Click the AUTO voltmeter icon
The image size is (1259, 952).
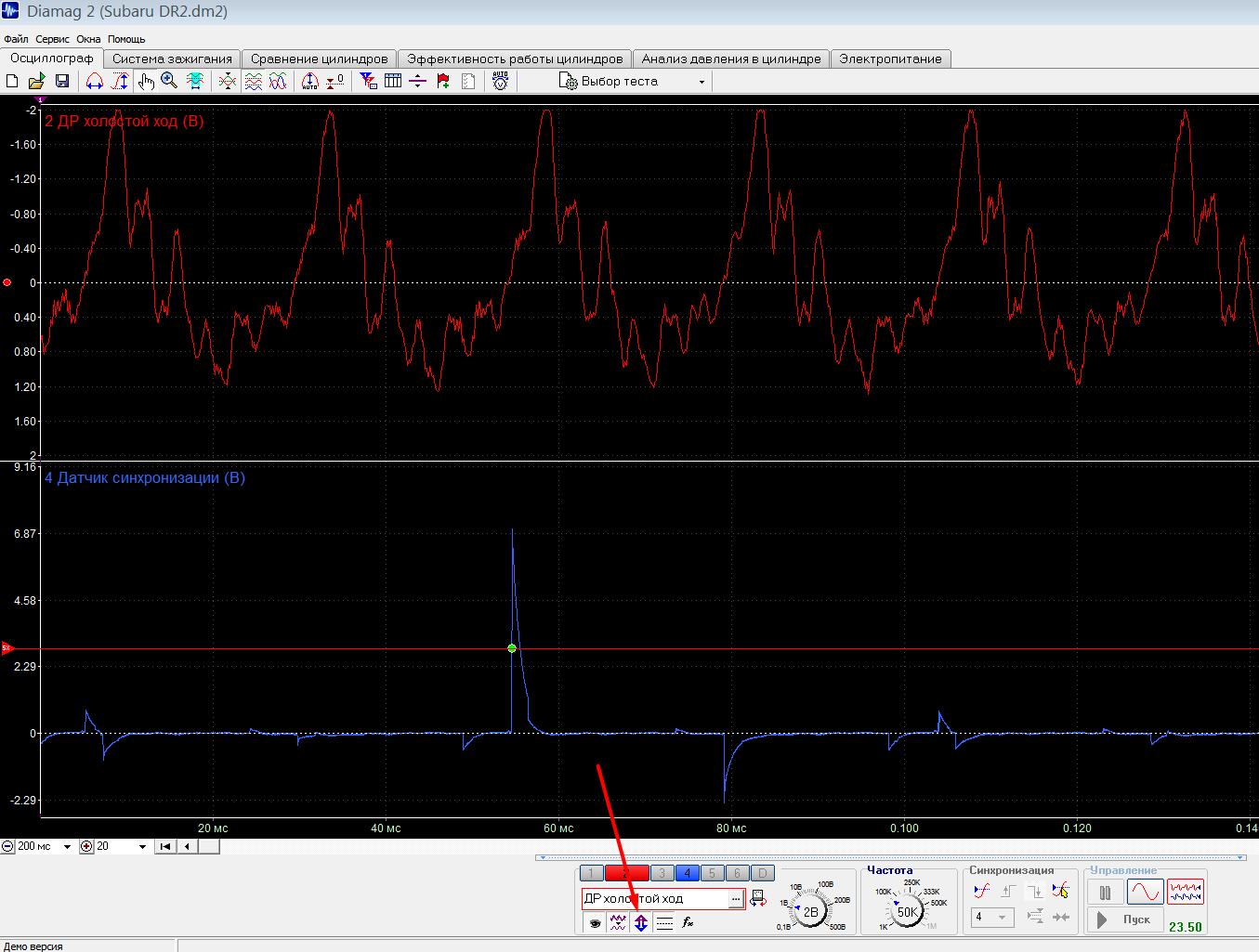pos(501,82)
